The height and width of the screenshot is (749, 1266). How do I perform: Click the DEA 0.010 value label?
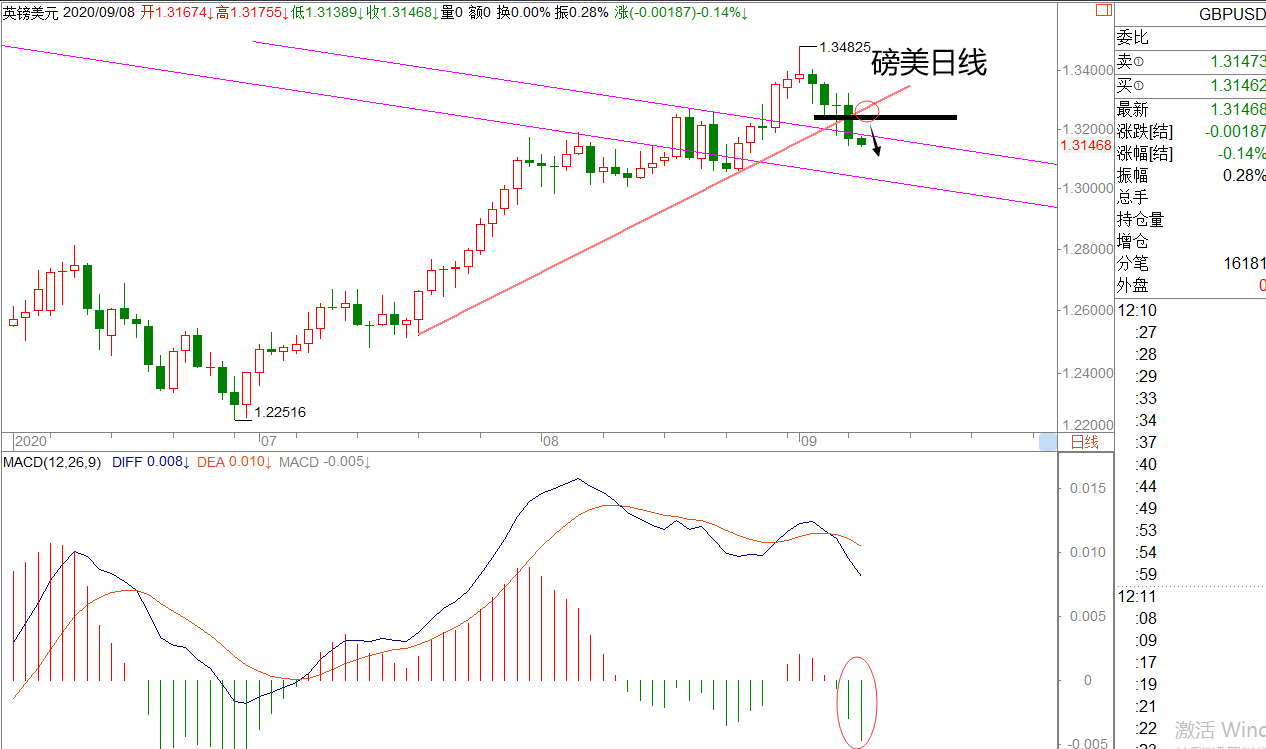click(234, 462)
